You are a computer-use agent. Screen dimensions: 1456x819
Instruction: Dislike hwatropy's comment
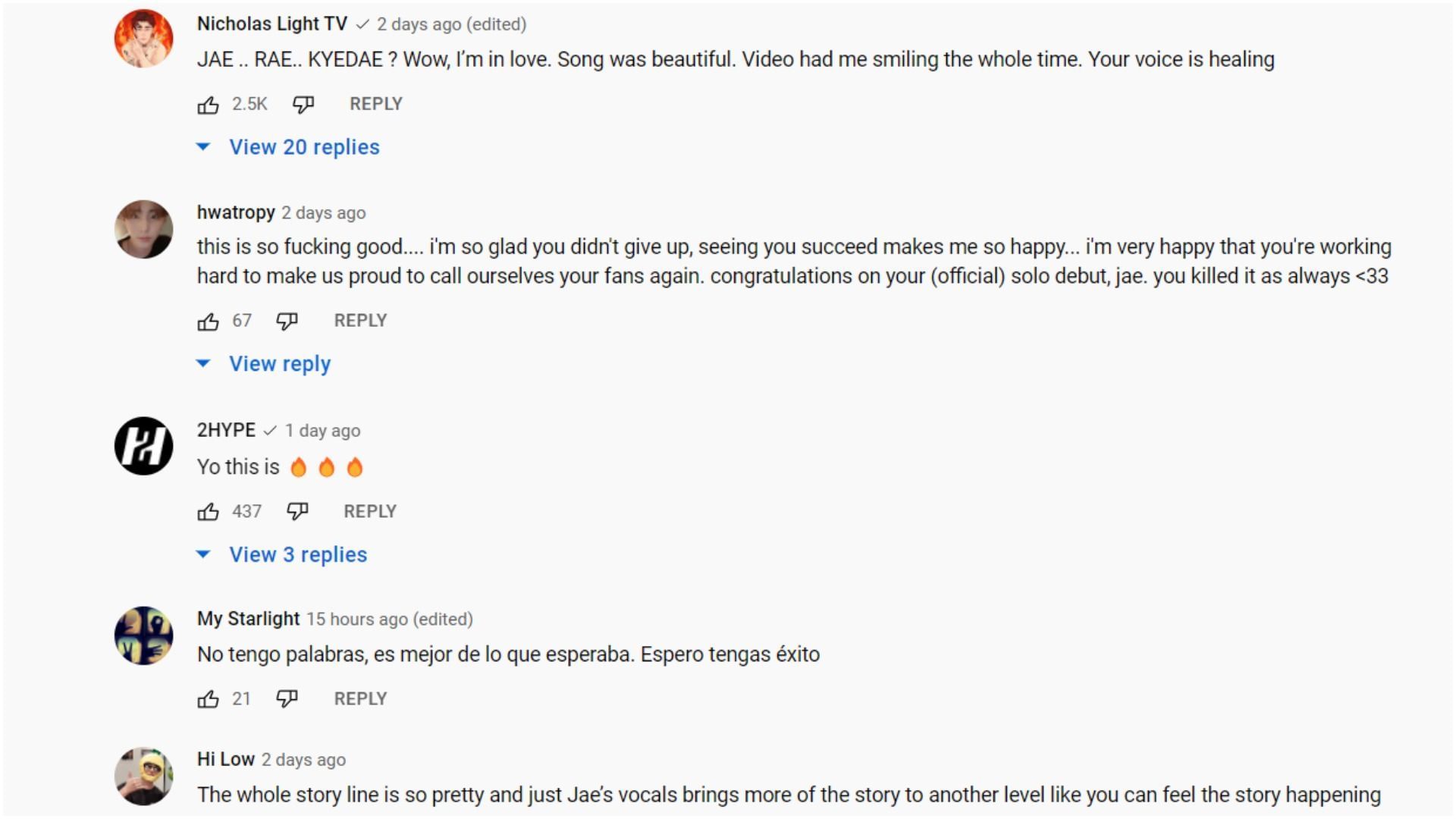pyautogui.click(x=287, y=322)
